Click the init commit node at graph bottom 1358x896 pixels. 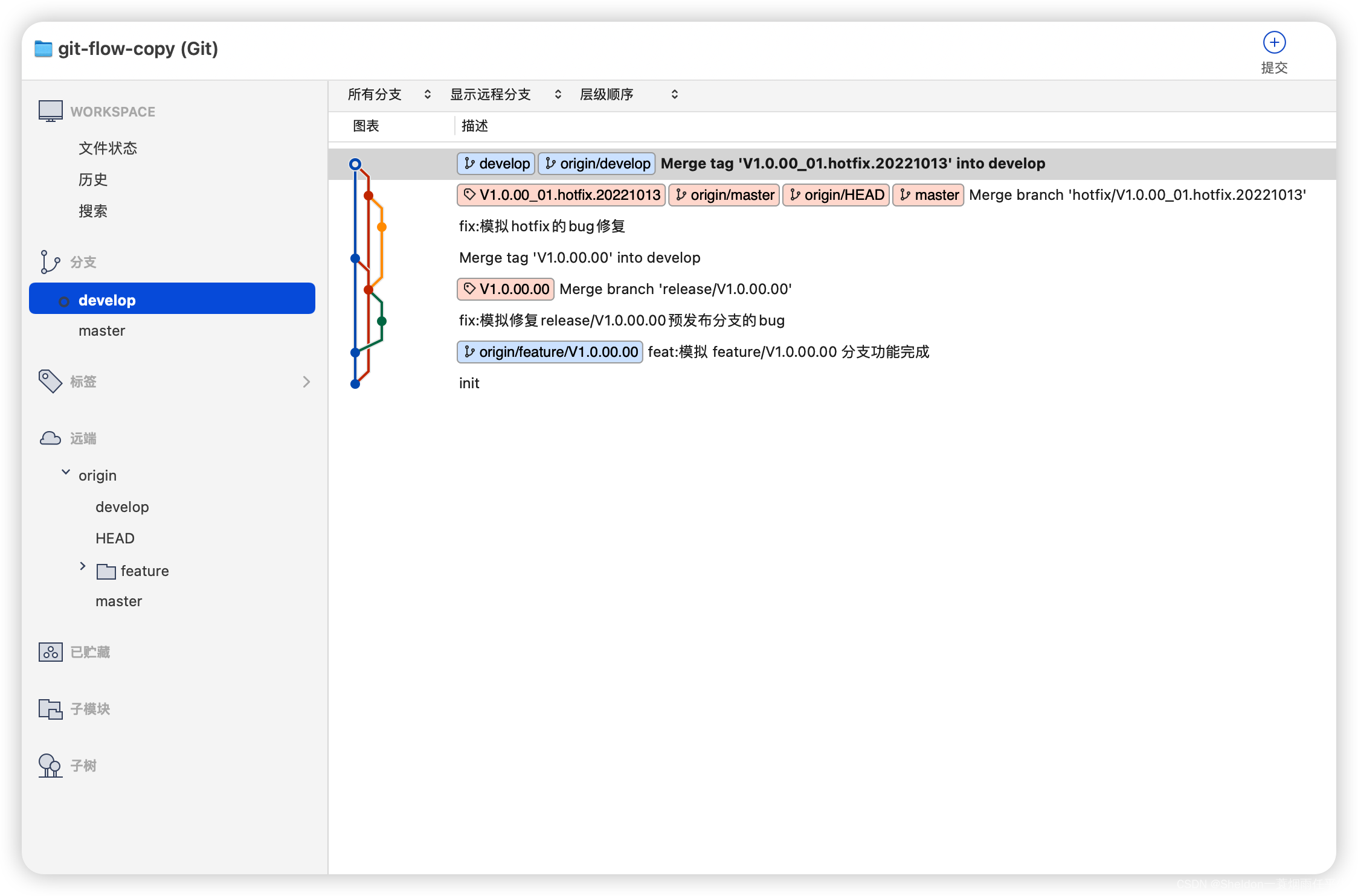355,384
